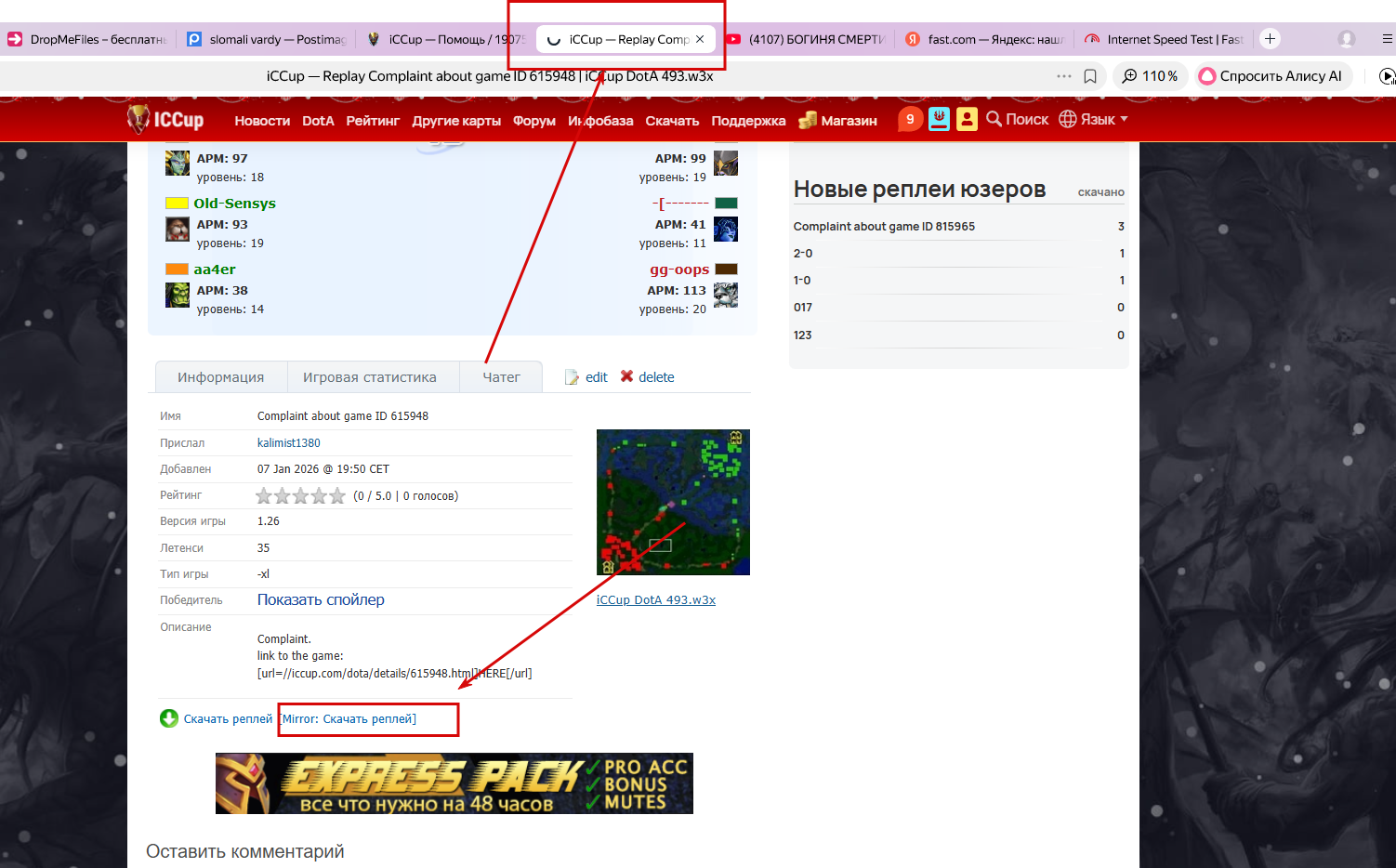Switch to the YouTube БОГИНЯ СМЕРТИ tab
This screenshot has height=868, width=1396.
[x=806, y=39]
